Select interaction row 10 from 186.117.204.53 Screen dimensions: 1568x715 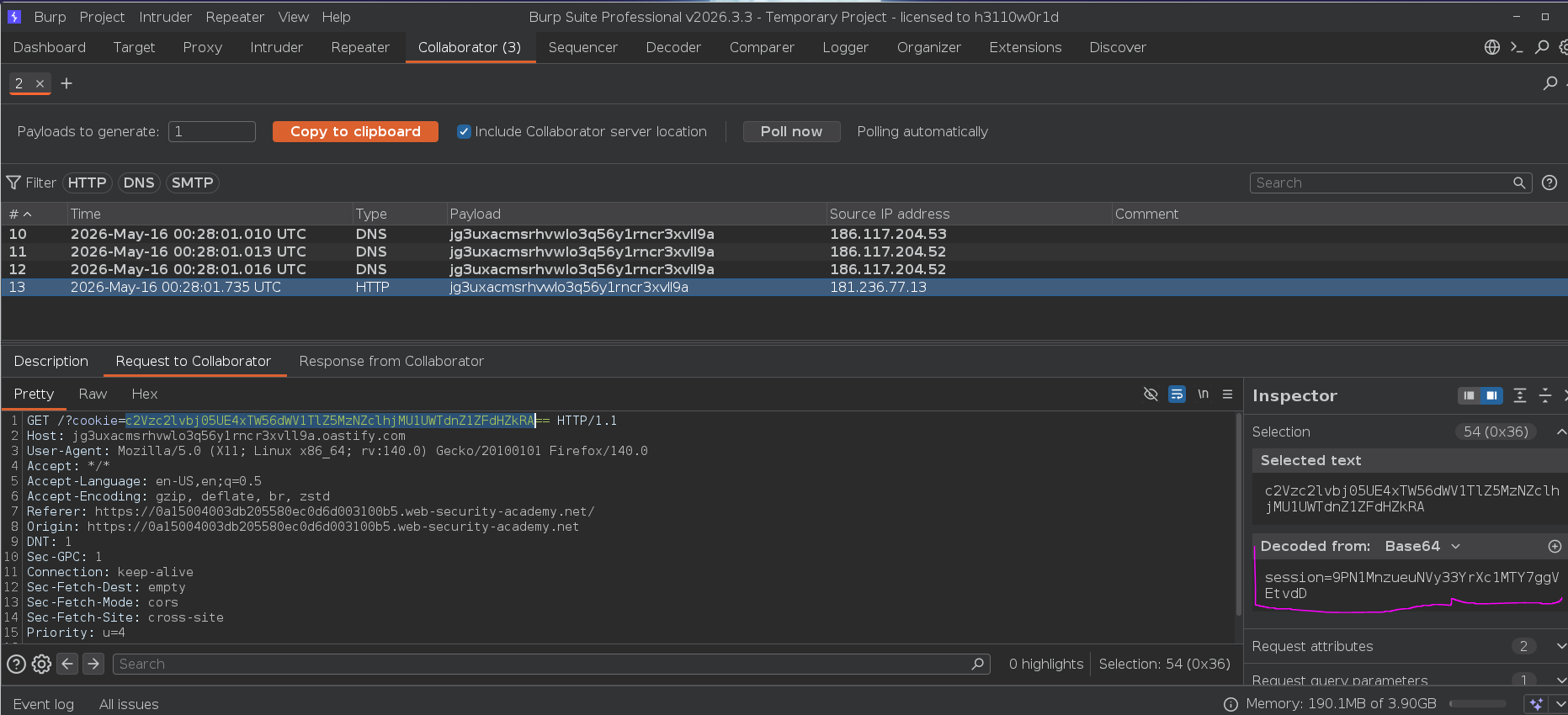tap(784, 234)
